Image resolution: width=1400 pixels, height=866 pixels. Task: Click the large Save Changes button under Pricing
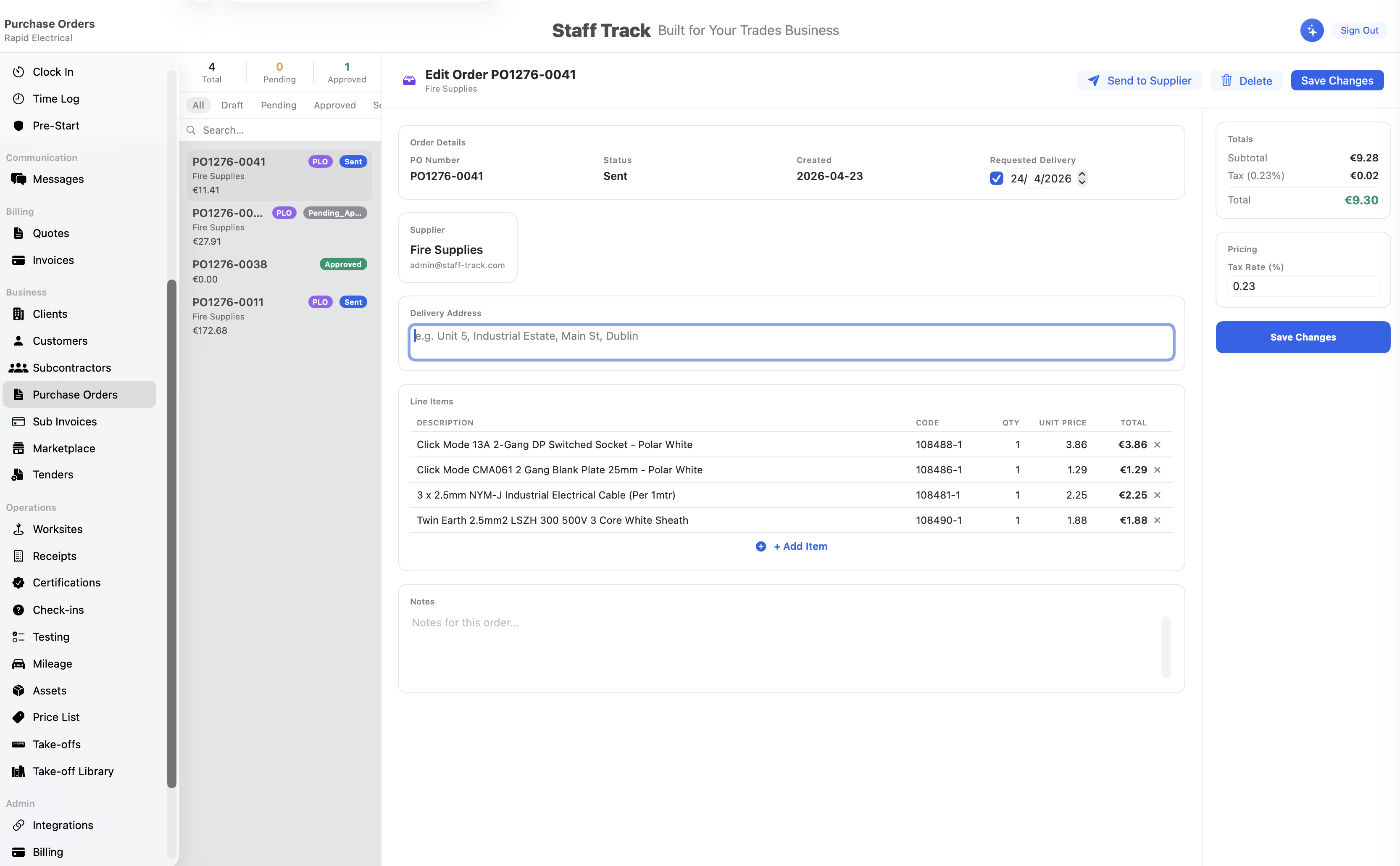1303,337
